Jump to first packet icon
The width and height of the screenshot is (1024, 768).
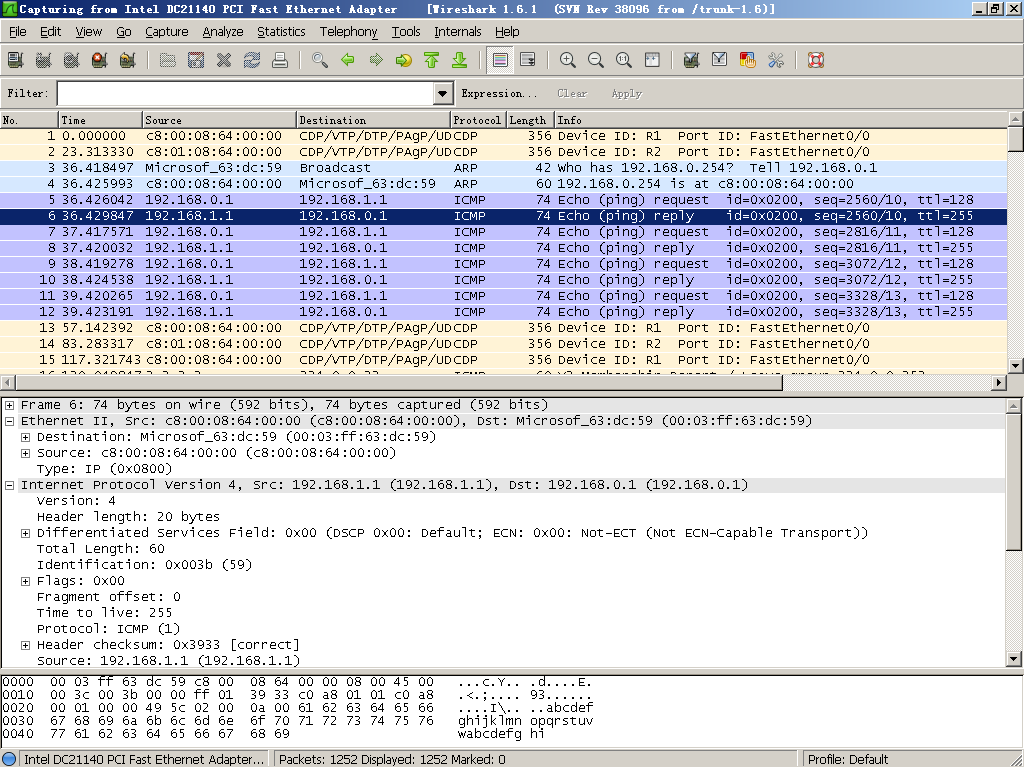(x=432, y=60)
